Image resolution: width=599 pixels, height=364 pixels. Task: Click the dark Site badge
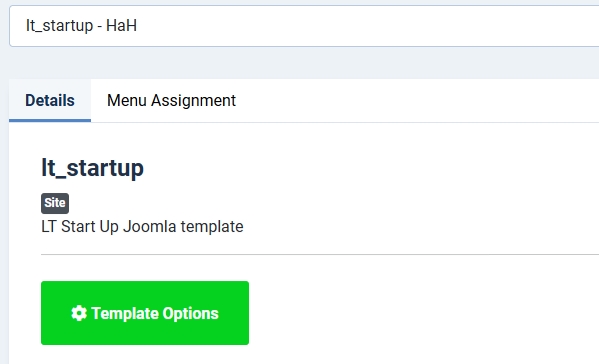(x=55, y=203)
